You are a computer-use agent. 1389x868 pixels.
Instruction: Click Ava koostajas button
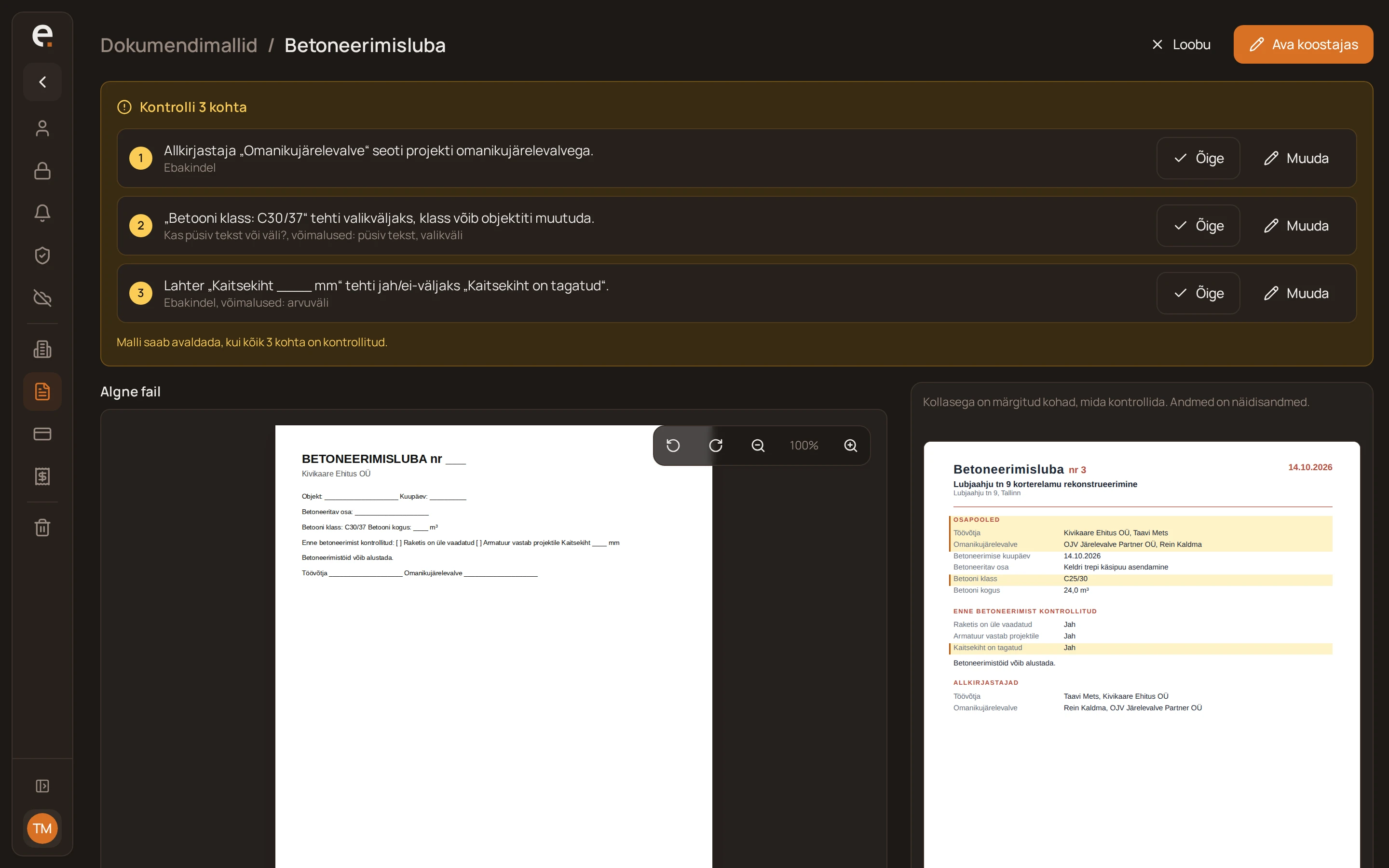(x=1303, y=44)
